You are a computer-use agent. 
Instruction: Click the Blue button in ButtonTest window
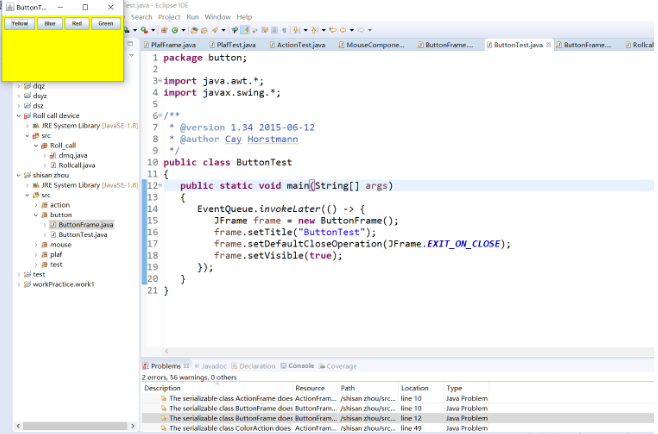coord(50,24)
